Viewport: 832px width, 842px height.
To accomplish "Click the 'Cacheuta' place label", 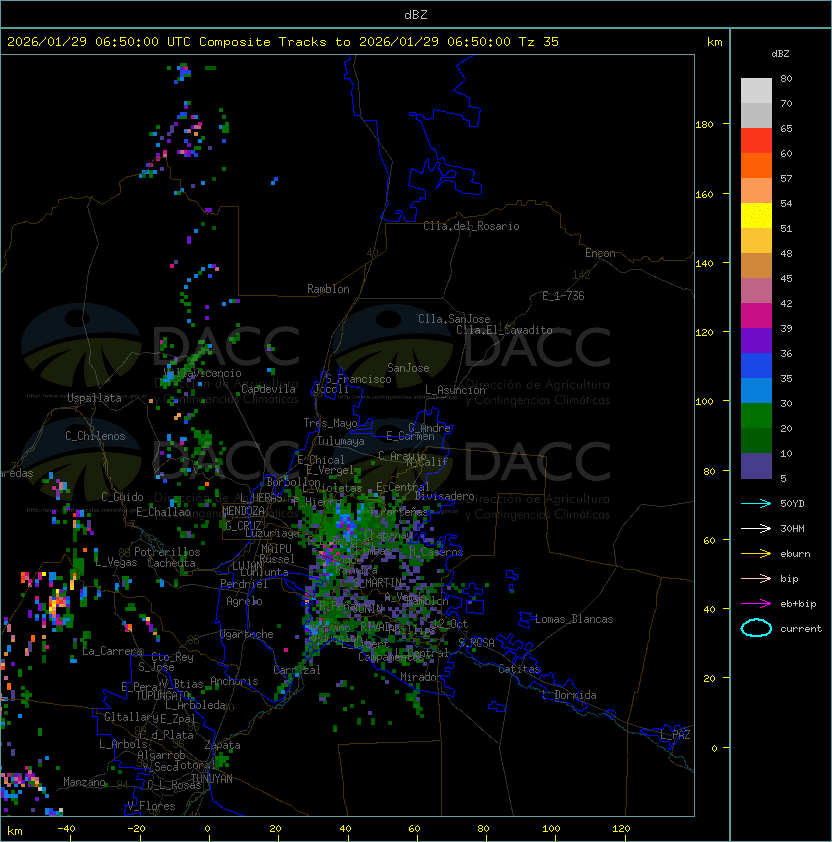I will click(171, 563).
